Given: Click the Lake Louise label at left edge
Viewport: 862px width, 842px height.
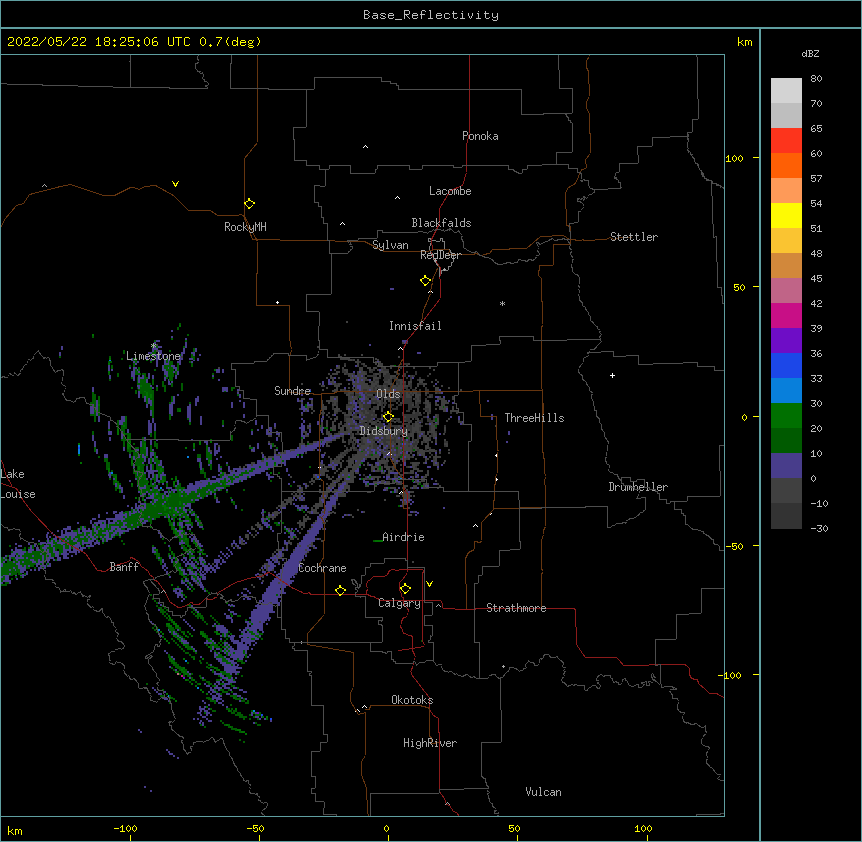Looking at the screenshot, I should coord(18,484).
